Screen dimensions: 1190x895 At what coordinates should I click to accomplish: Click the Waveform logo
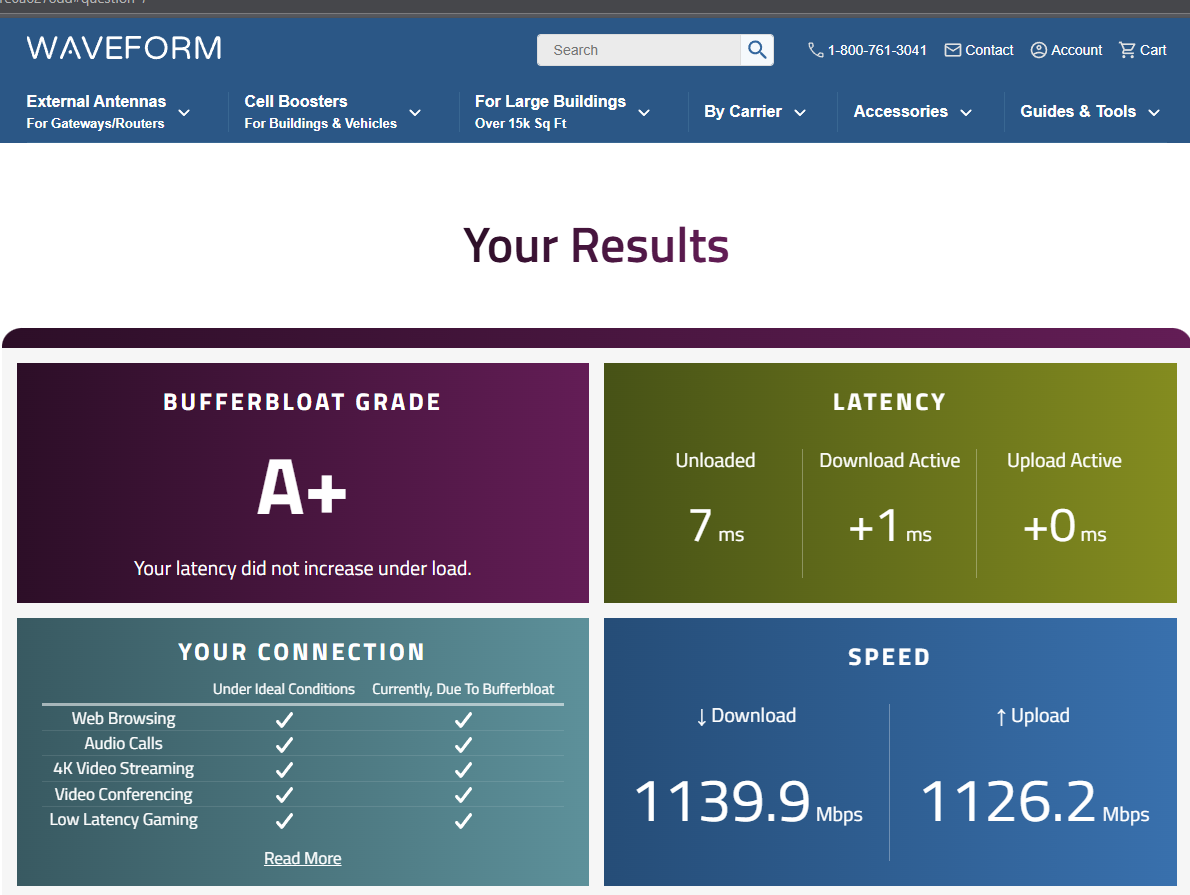point(124,48)
